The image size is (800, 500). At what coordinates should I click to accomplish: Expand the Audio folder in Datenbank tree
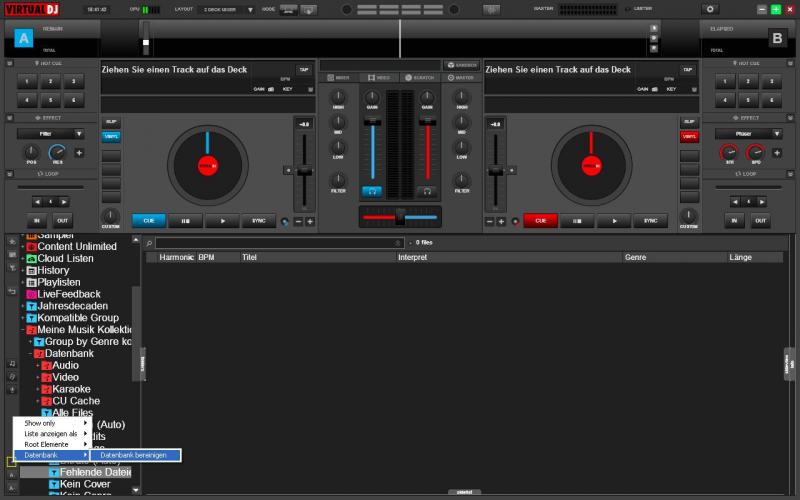tap(38, 366)
